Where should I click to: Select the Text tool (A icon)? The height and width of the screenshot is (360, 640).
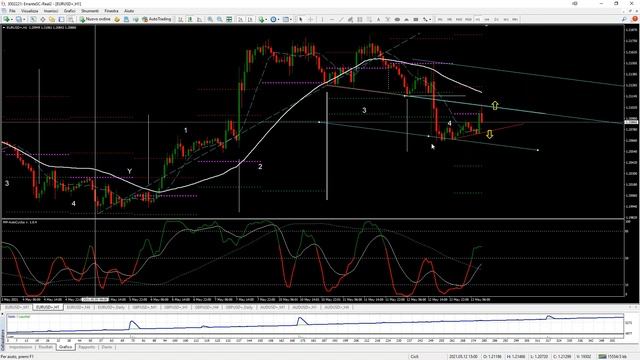378,19
